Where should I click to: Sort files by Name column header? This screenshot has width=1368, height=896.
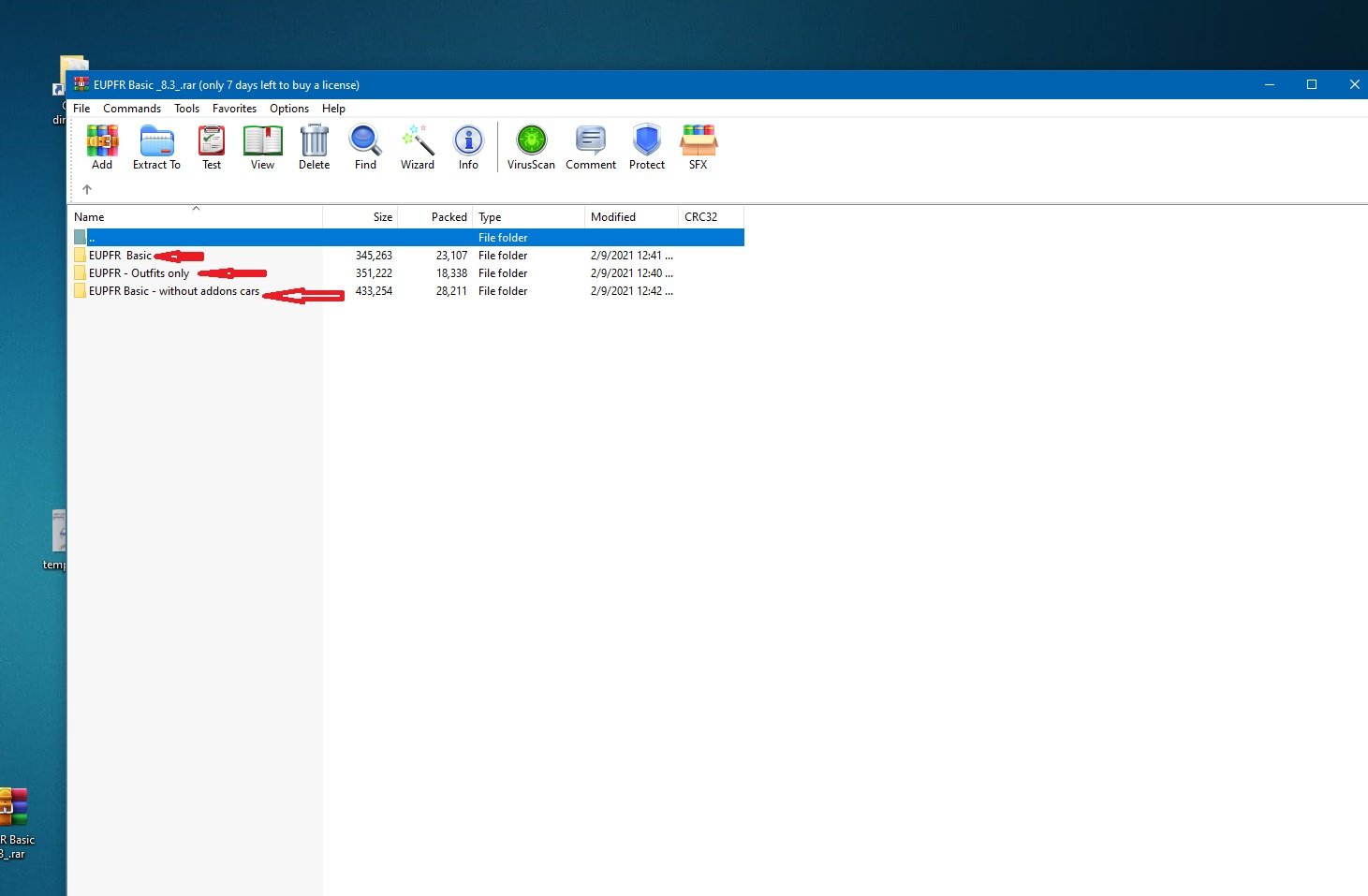196,216
